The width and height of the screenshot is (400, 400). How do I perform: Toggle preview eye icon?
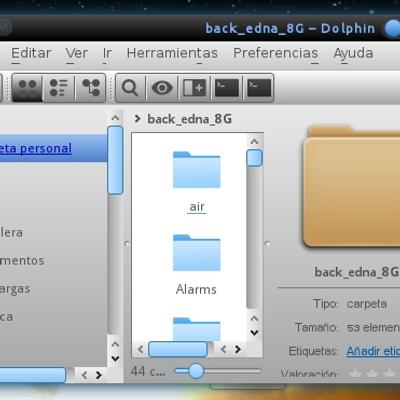tap(162, 88)
